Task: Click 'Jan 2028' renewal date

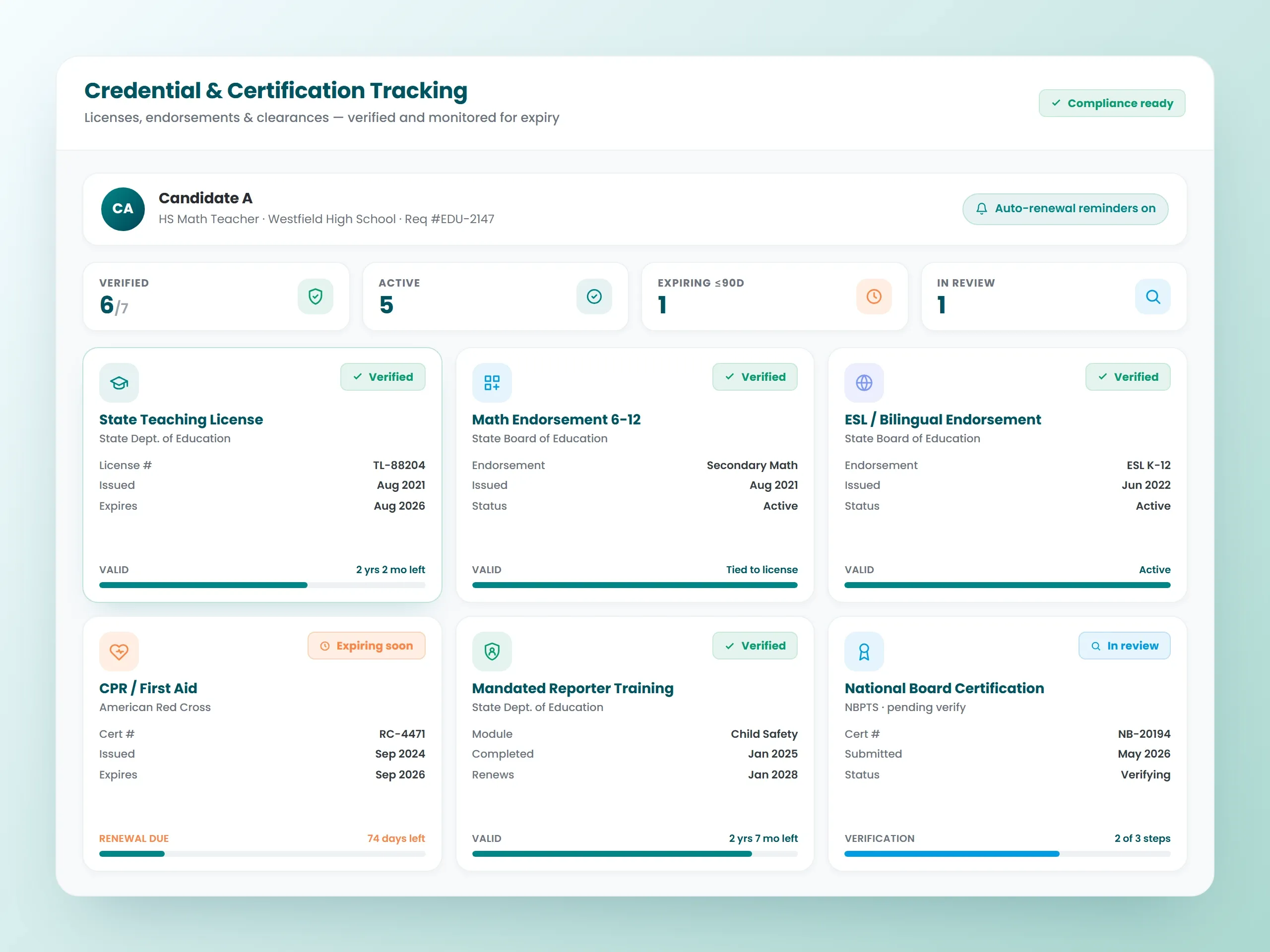Action: 772,774
